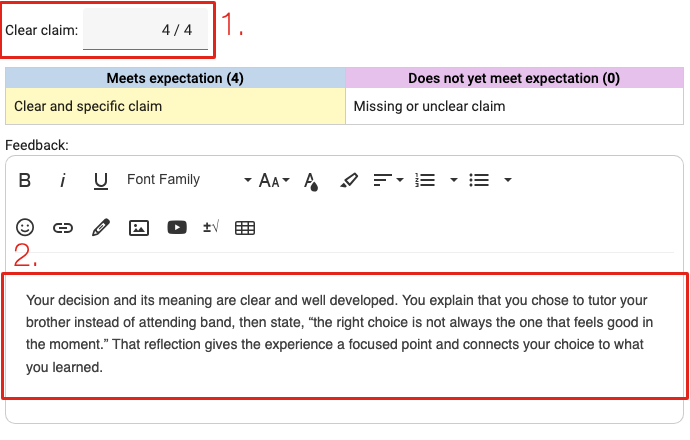Select the 'Missing or unclear claim' cell
The height and width of the screenshot is (440, 690).
coord(514,106)
